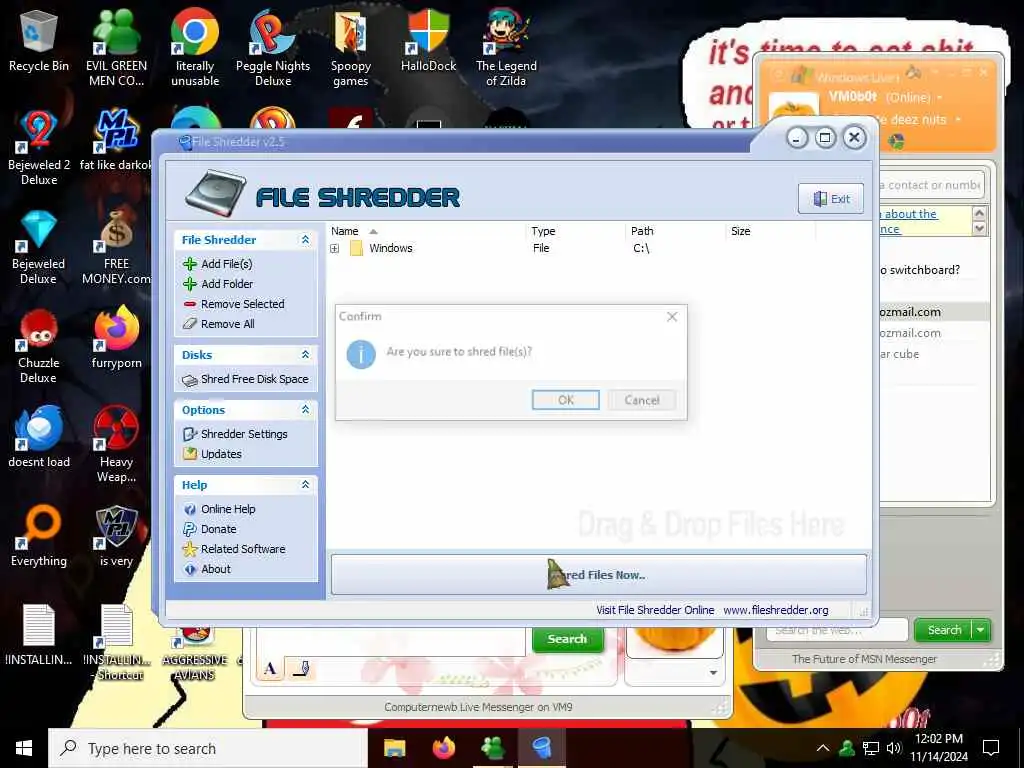Viewport: 1024px width, 768px height.
Task: Sort file list by Size column
Action: (x=741, y=231)
